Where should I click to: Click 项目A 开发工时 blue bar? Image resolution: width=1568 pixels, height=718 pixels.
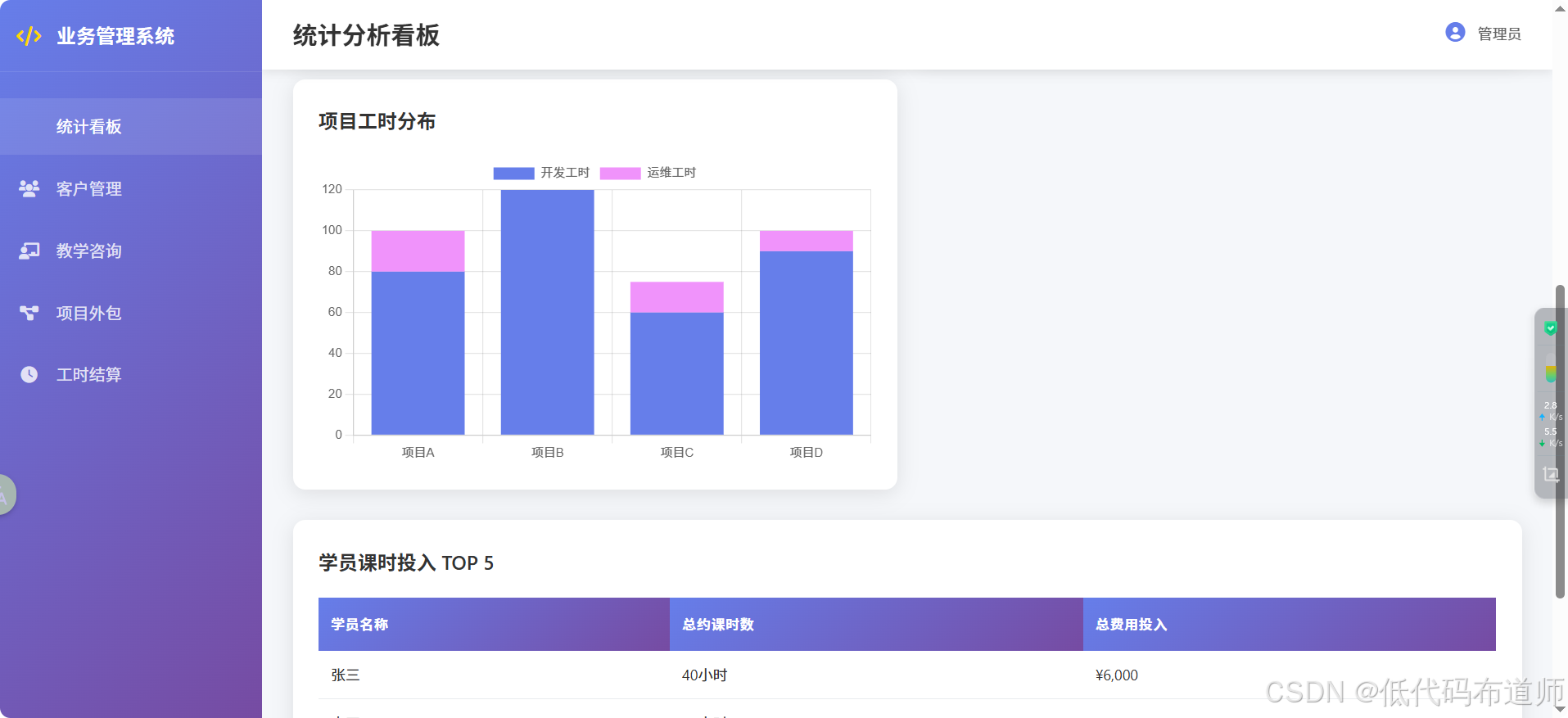click(x=418, y=353)
